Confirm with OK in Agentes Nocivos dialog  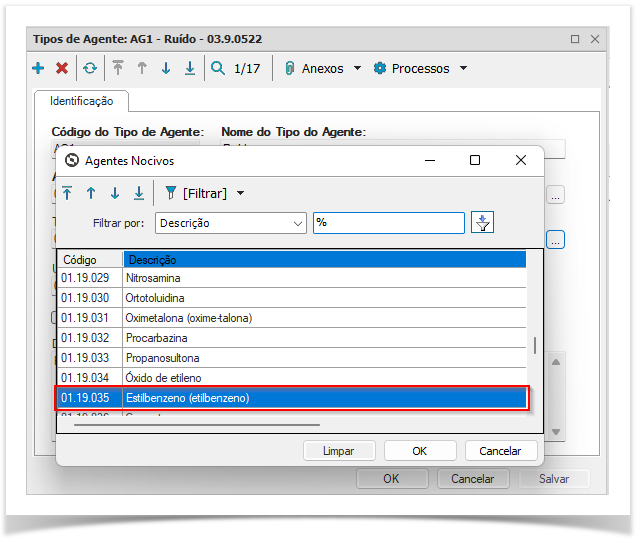[x=420, y=451]
